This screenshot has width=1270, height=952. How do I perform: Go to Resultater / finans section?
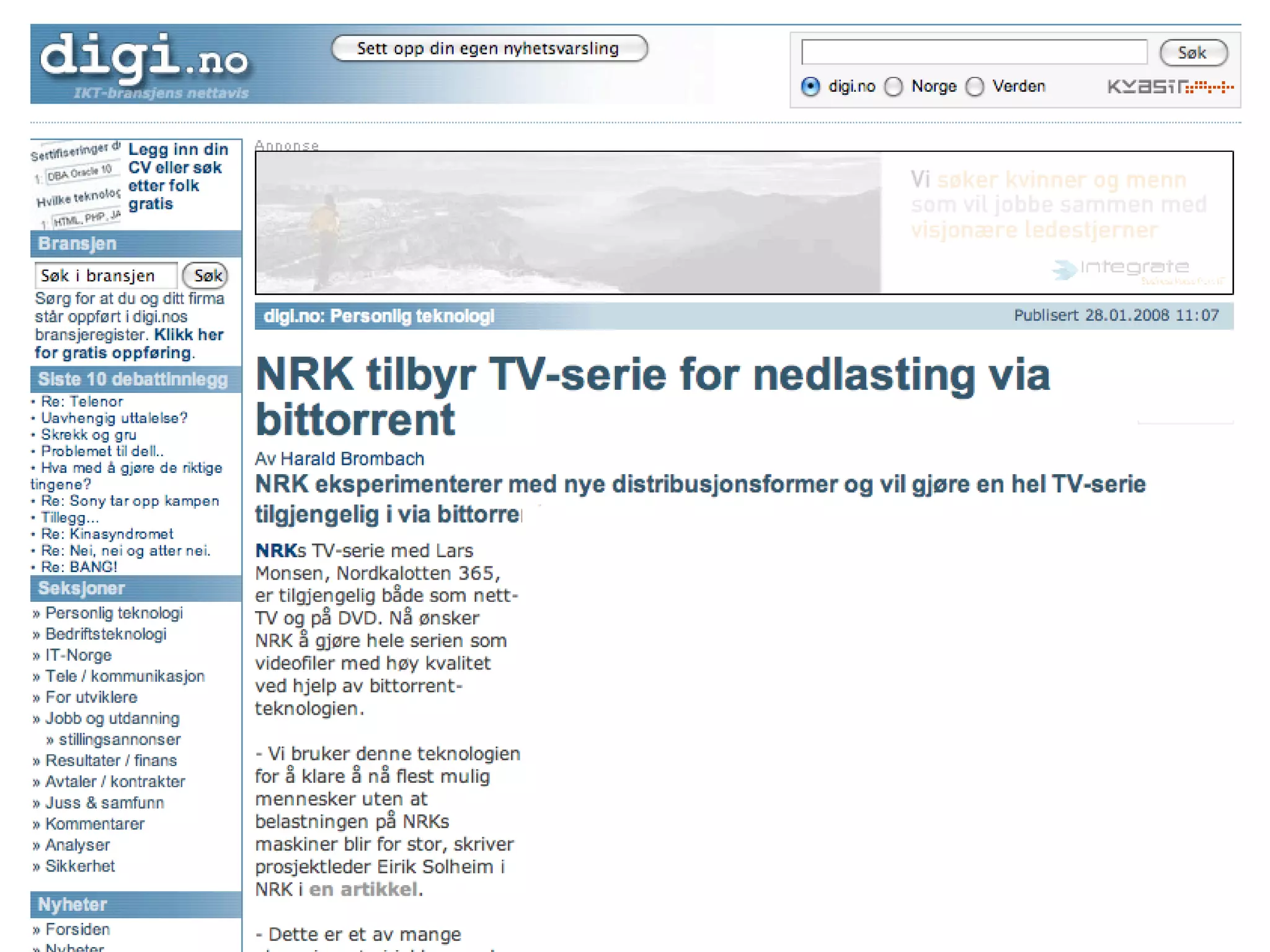[x=111, y=760]
